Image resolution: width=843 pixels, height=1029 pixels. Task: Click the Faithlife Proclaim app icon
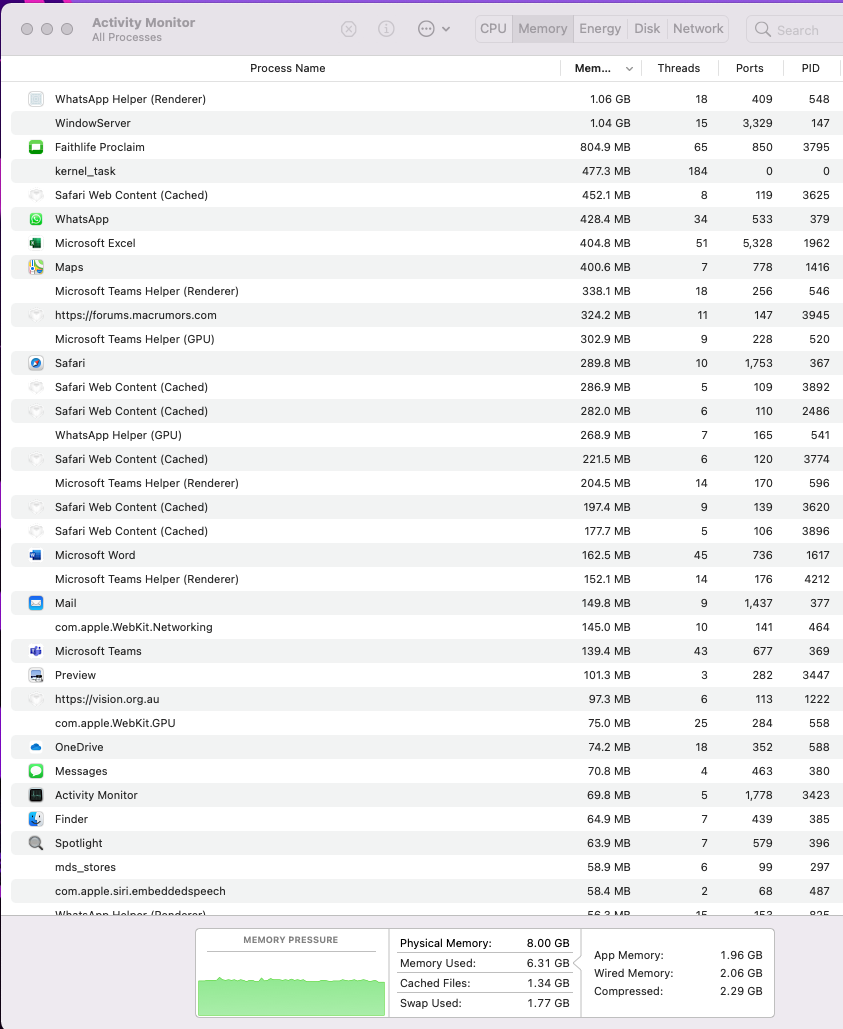(36, 147)
